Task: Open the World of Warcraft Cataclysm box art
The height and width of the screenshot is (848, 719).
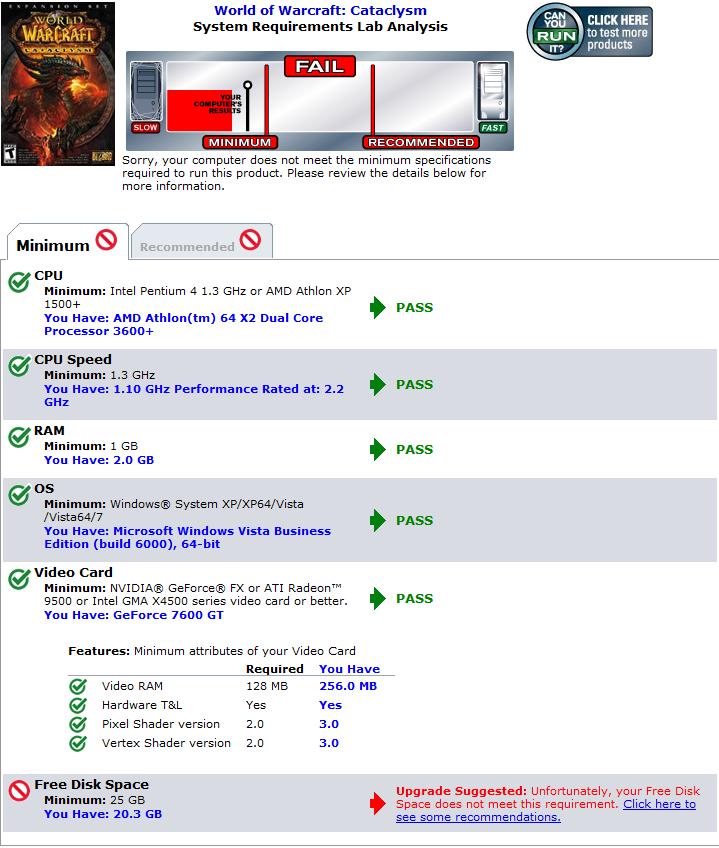Action: 58,84
